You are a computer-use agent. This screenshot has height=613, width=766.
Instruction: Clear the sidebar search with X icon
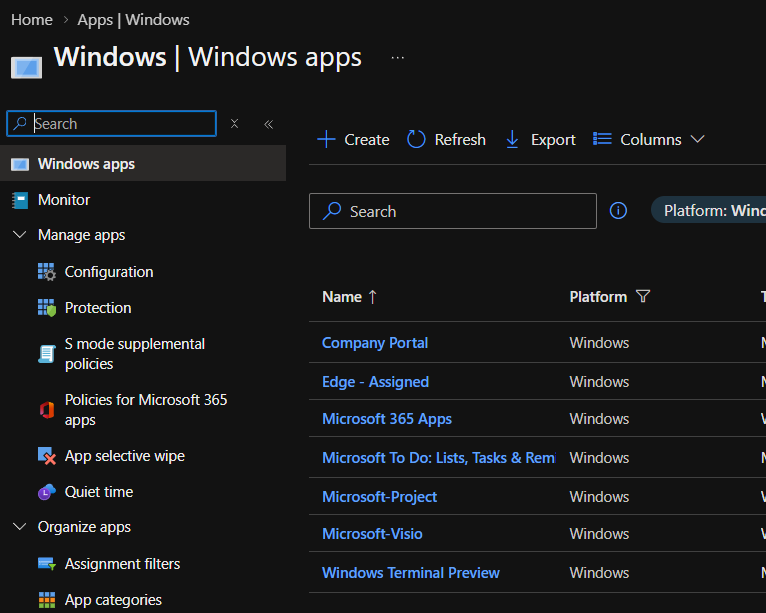234,124
